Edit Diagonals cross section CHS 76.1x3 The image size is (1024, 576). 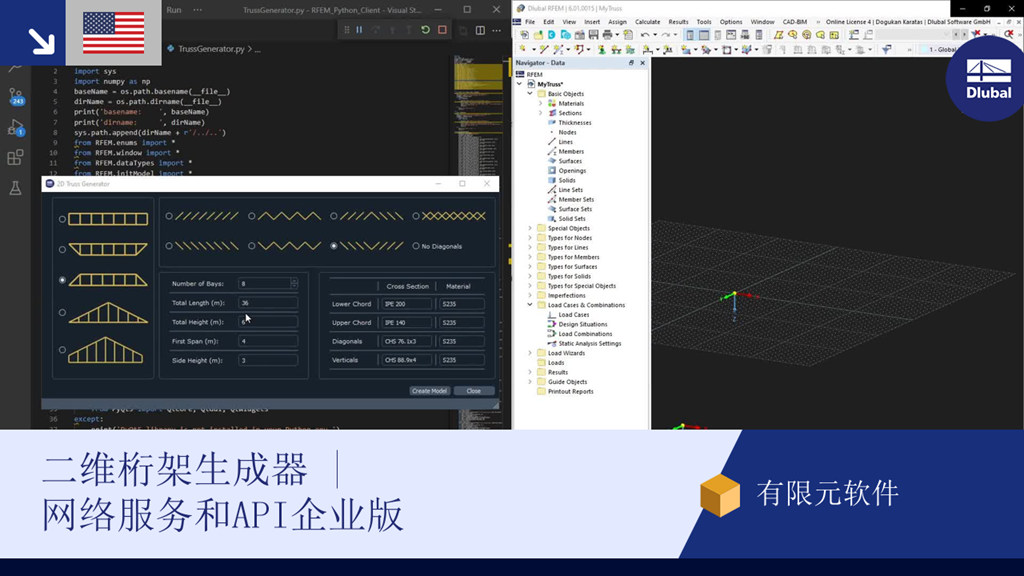click(407, 341)
